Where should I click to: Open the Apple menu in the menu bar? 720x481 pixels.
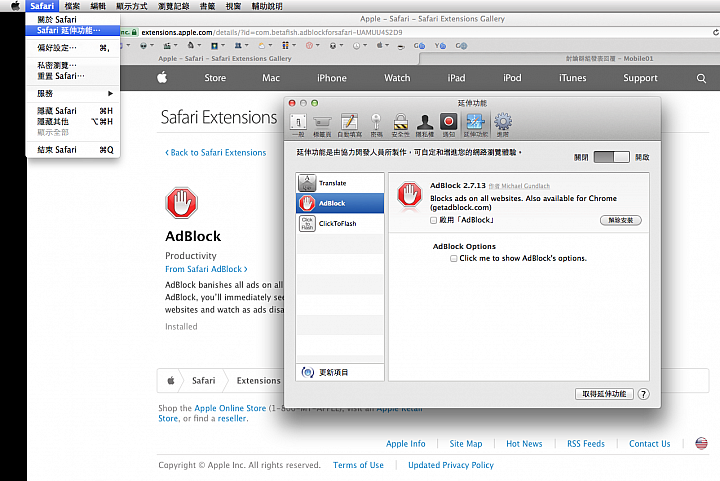(x=15, y=6)
